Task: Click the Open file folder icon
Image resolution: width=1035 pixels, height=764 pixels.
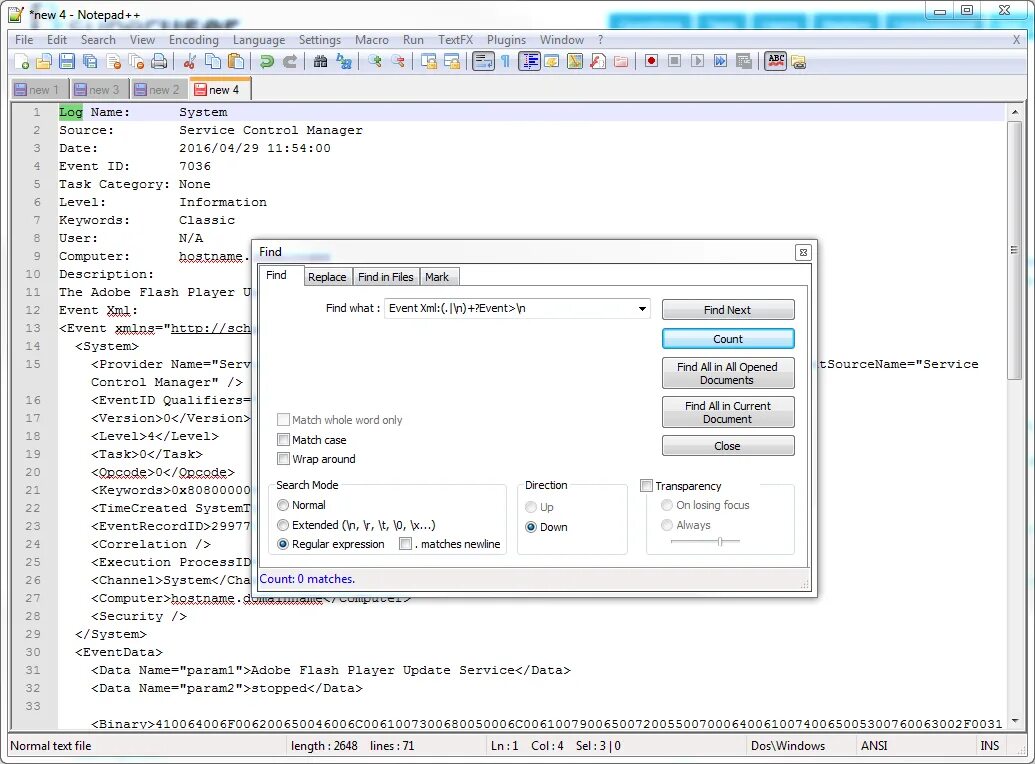Action: pyautogui.click(x=44, y=61)
